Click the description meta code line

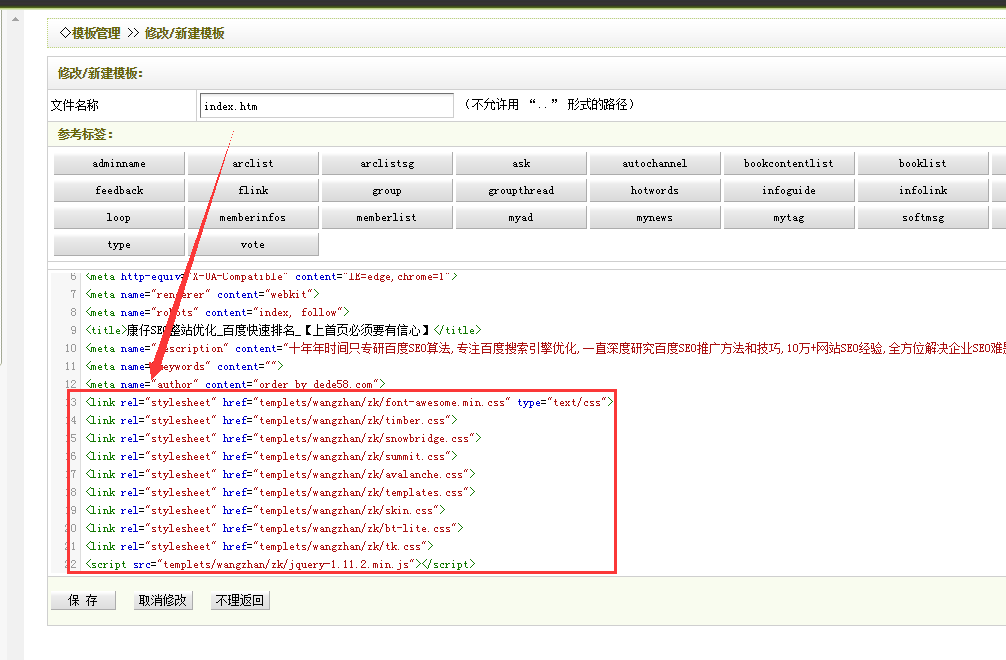[546, 348]
